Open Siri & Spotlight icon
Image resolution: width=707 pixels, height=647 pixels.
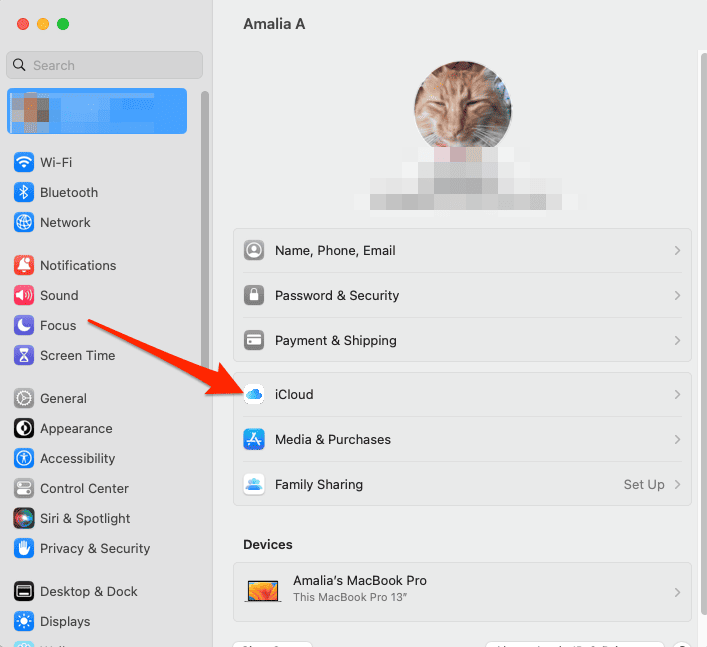tap(24, 518)
